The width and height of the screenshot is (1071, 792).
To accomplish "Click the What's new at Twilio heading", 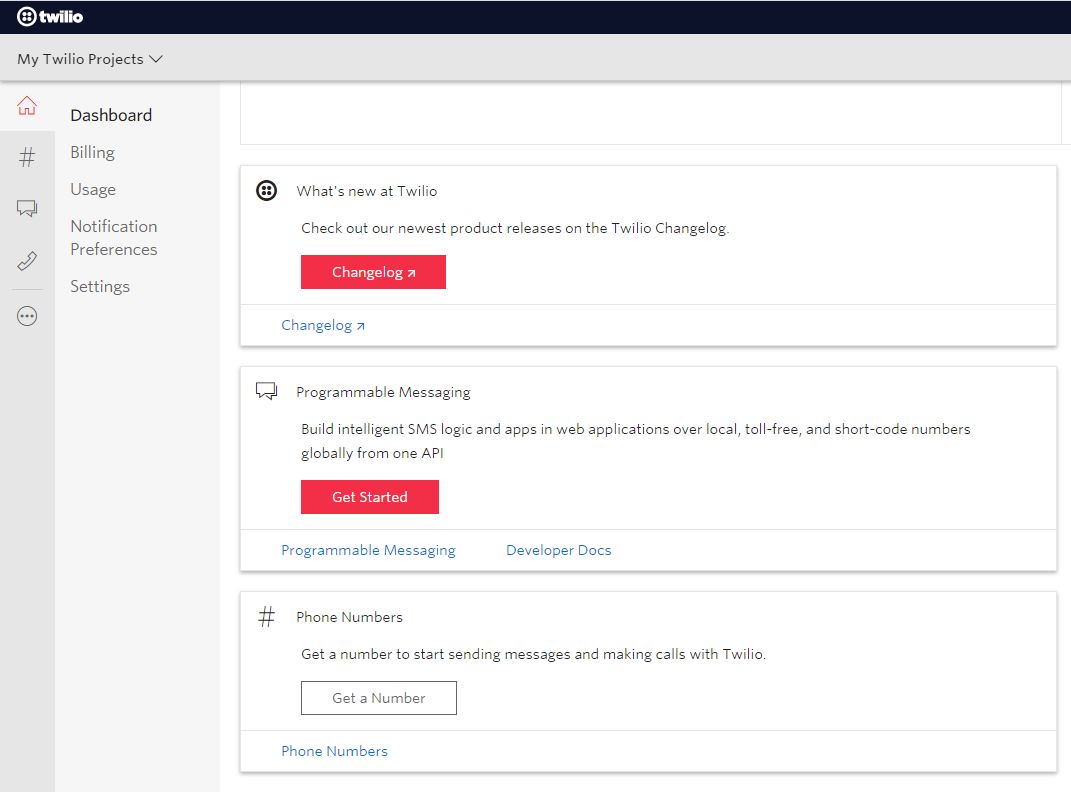I will [367, 191].
